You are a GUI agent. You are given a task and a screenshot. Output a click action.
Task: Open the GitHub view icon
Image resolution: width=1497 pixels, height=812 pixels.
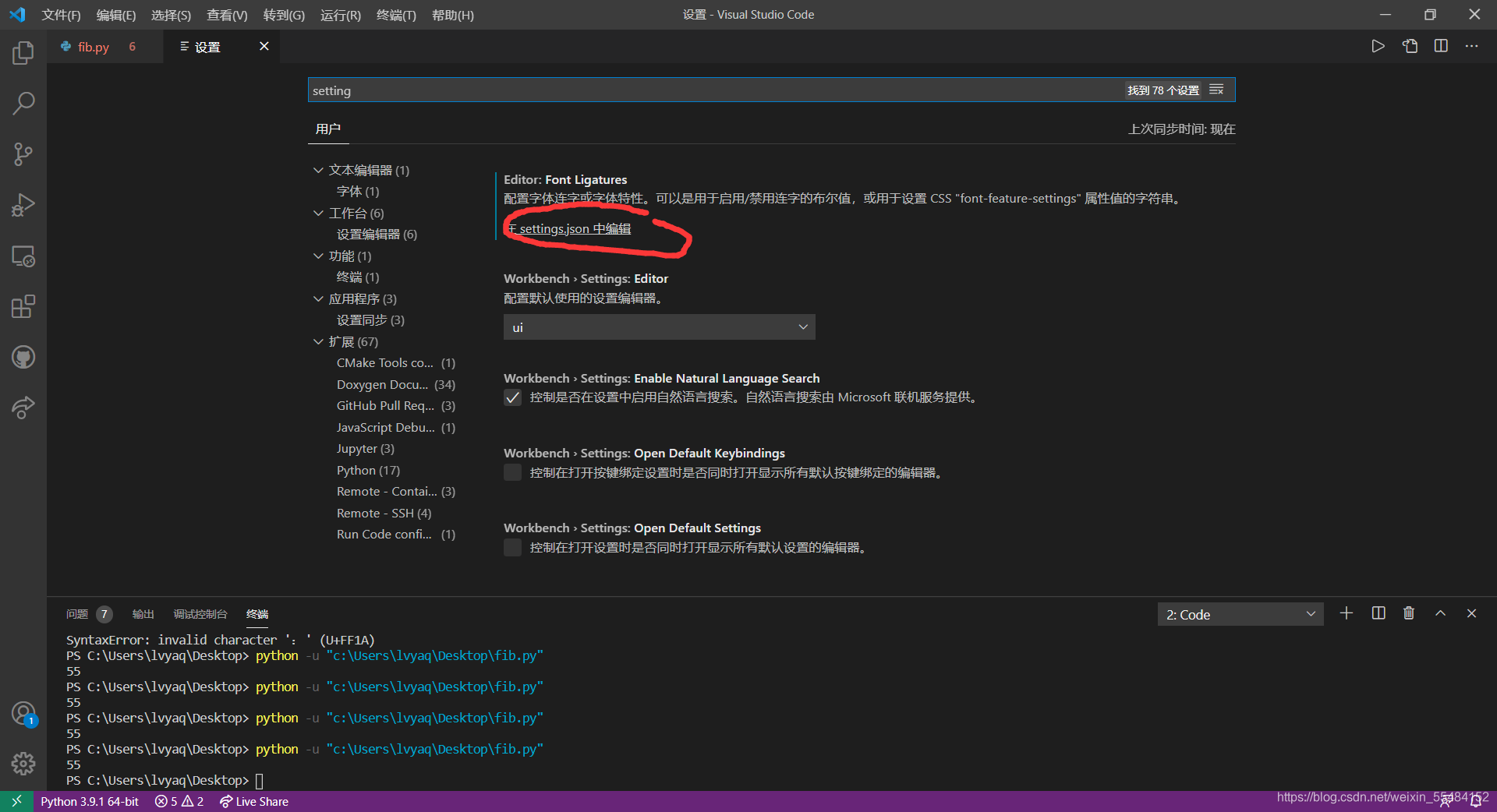pyautogui.click(x=23, y=357)
